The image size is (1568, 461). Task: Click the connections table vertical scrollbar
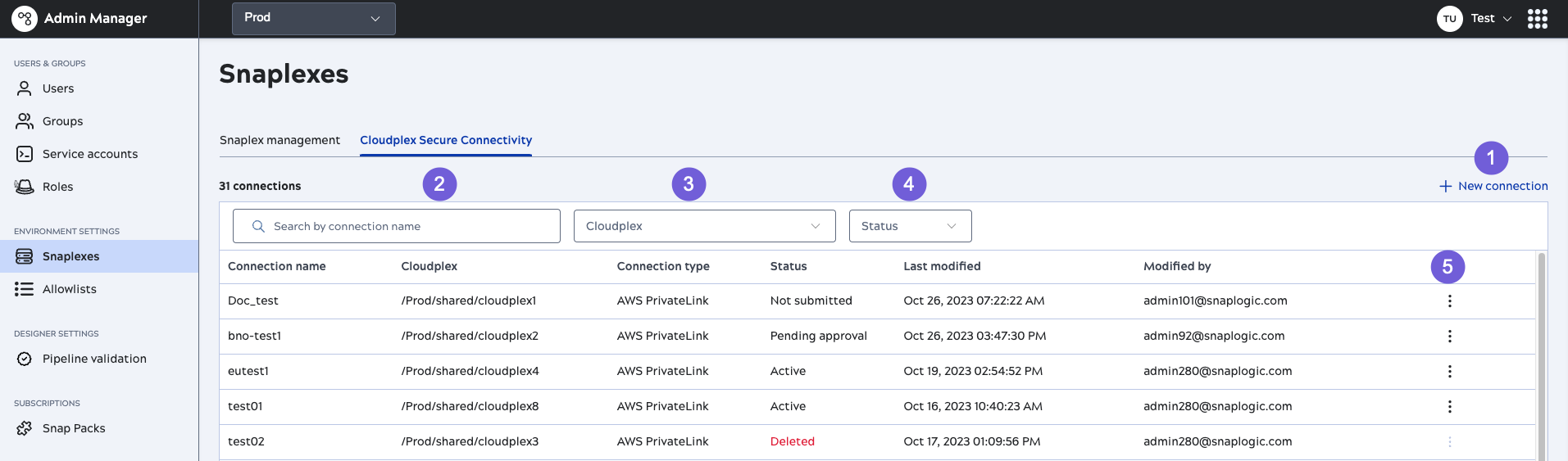point(1541,352)
